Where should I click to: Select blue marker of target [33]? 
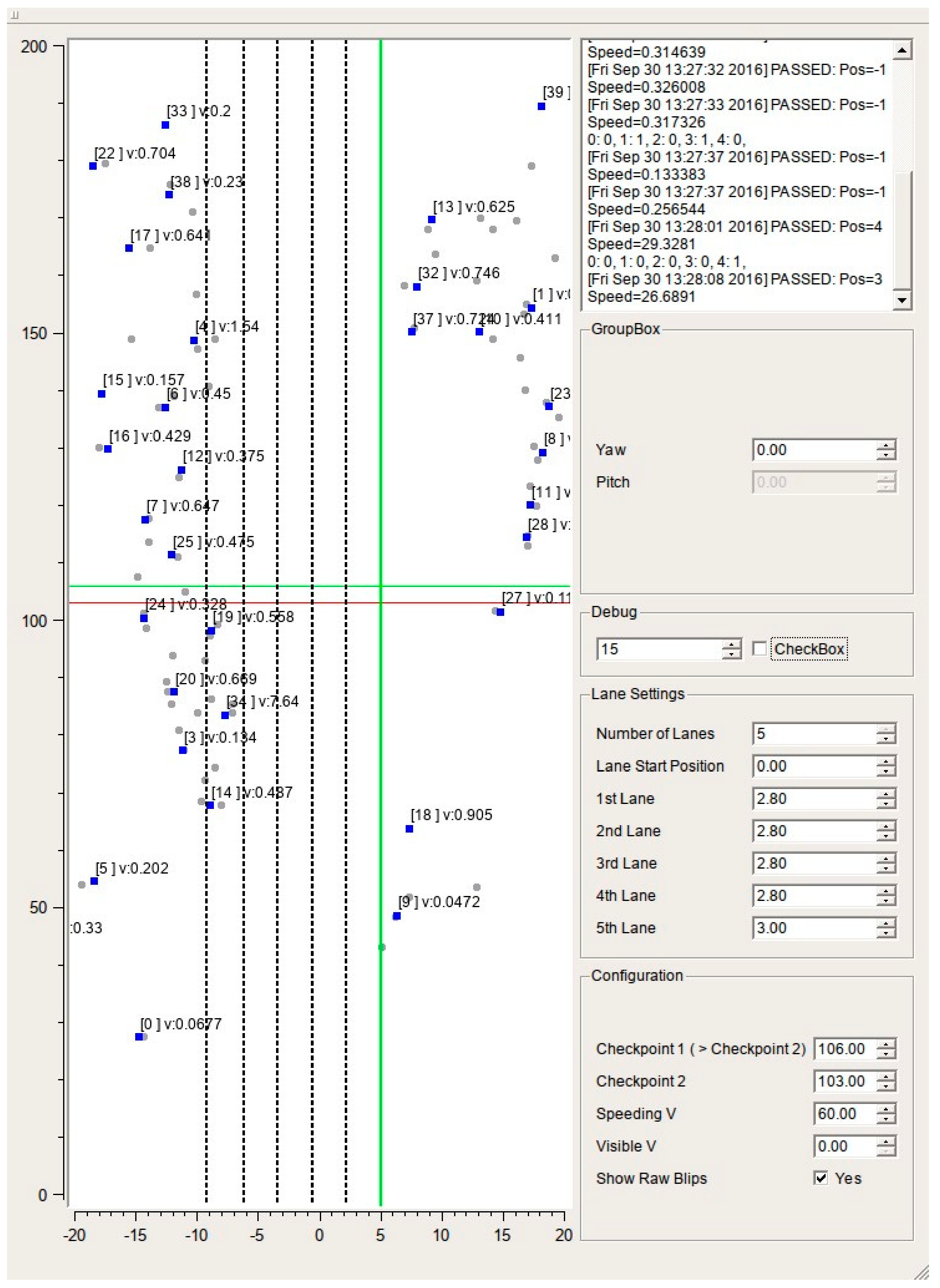click(x=165, y=125)
